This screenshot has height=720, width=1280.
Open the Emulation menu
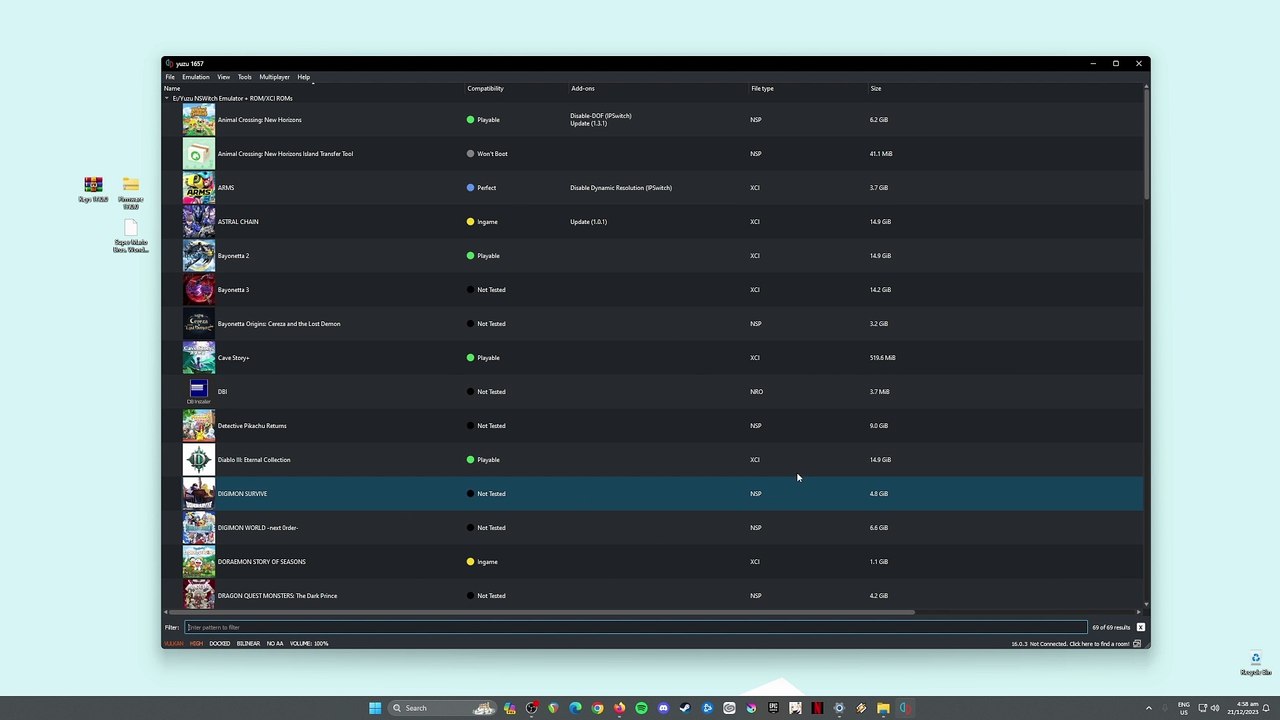click(x=196, y=77)
